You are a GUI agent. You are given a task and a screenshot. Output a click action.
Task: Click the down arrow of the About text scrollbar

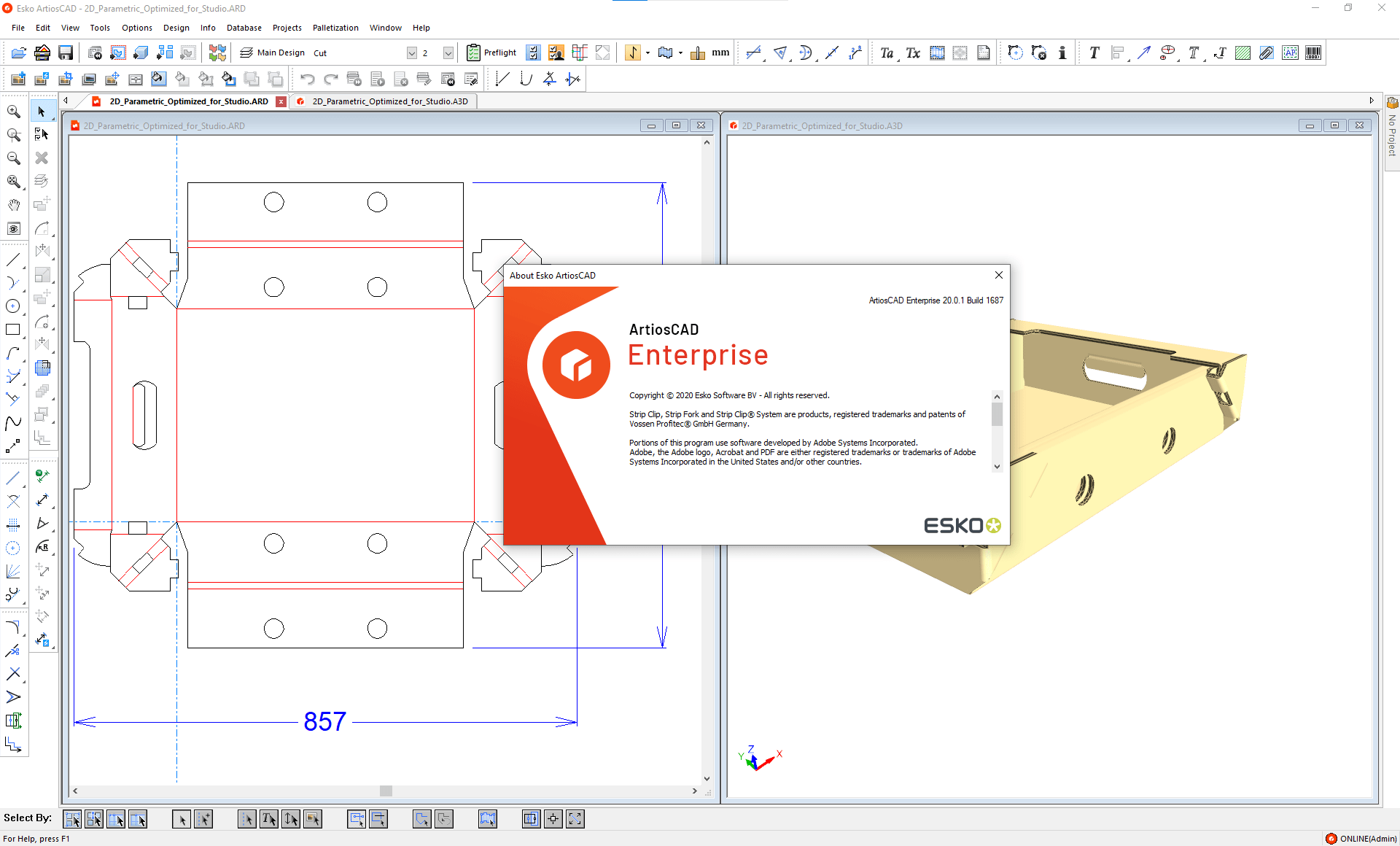[997, 467]
